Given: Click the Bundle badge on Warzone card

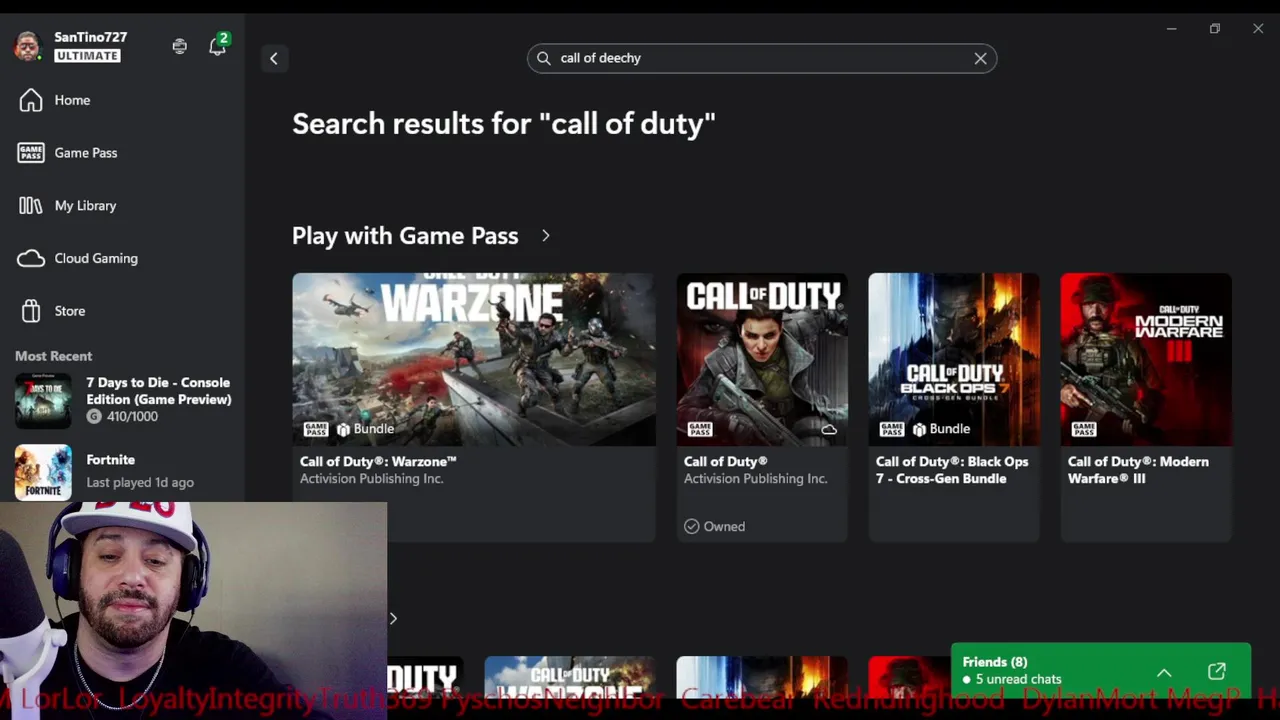Looking at the screenshot, I should [x=365, y=429].
